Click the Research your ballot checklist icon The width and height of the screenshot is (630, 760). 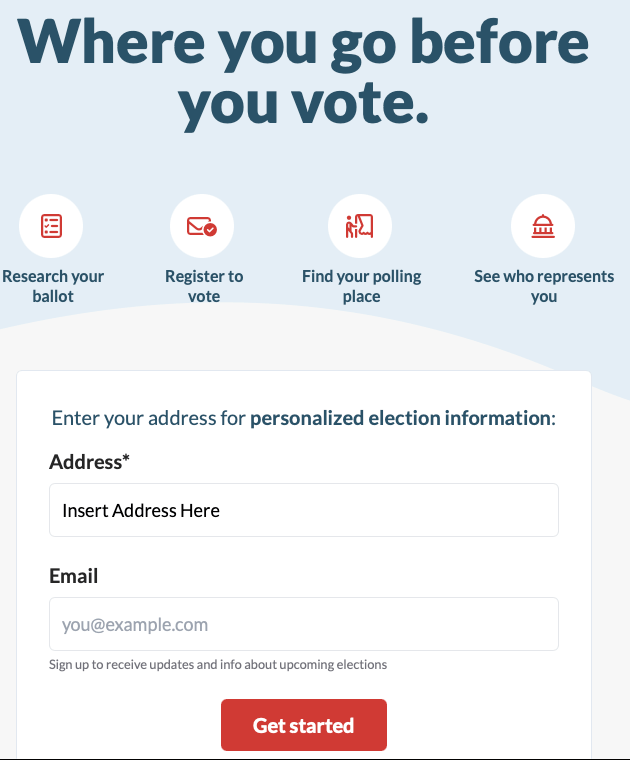point(51,226)
